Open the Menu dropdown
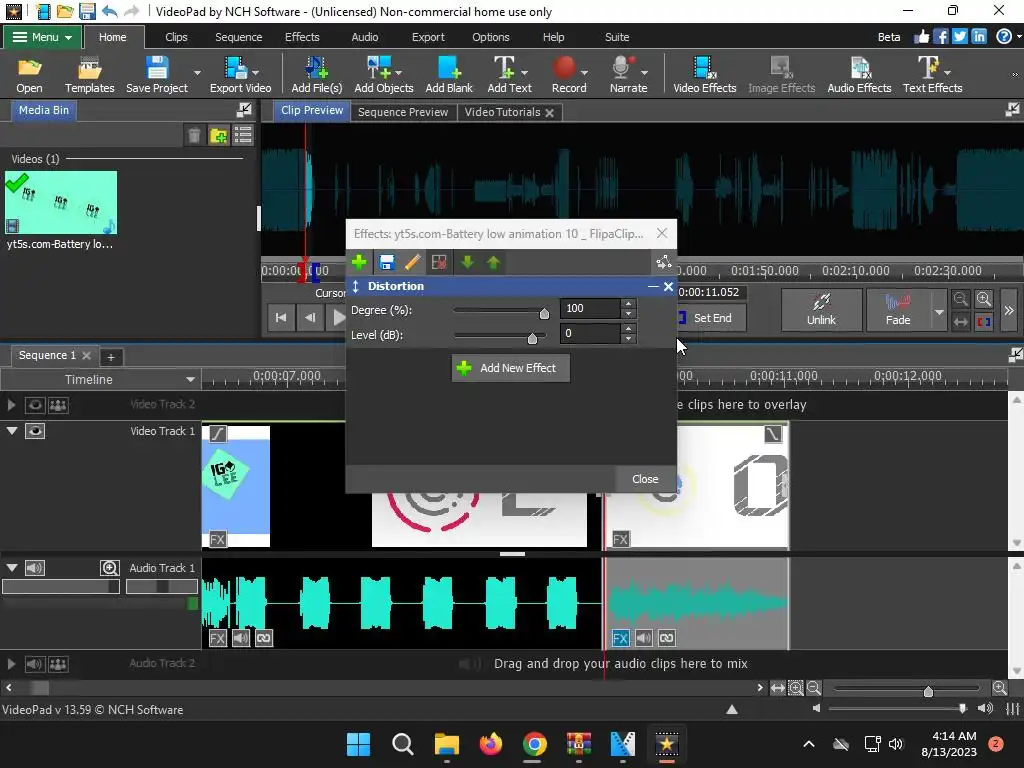This screenshot has height=768, width=1024. point(42,37)
